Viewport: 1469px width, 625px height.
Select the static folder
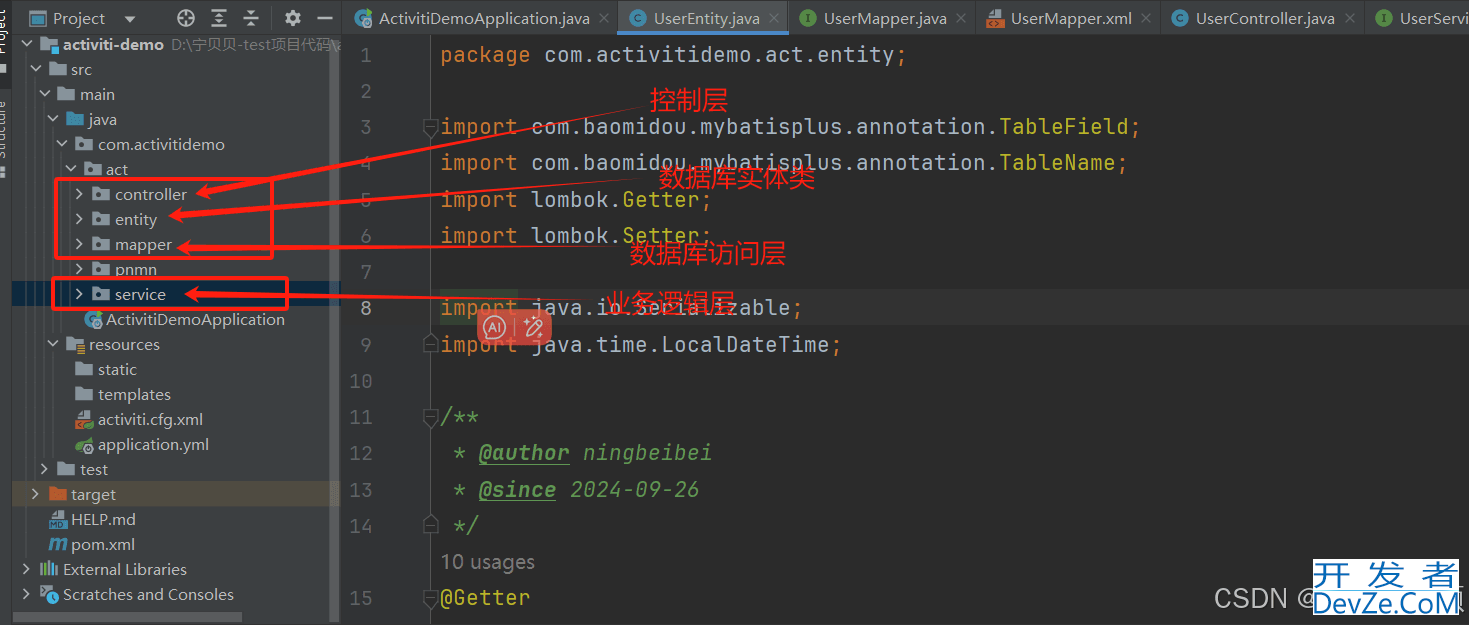[x=117, y=369]
